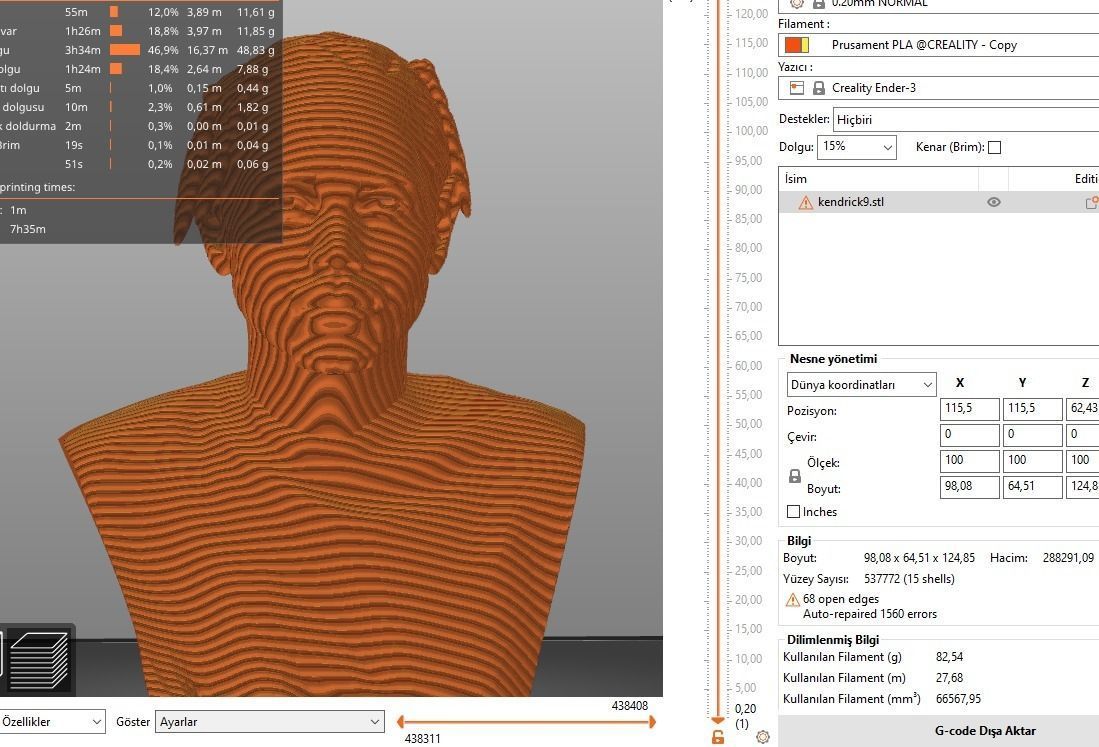Click the Pozisyon Z field 62,43
This screenshot has width=1099, height=747.
[x=1083, y=409]
